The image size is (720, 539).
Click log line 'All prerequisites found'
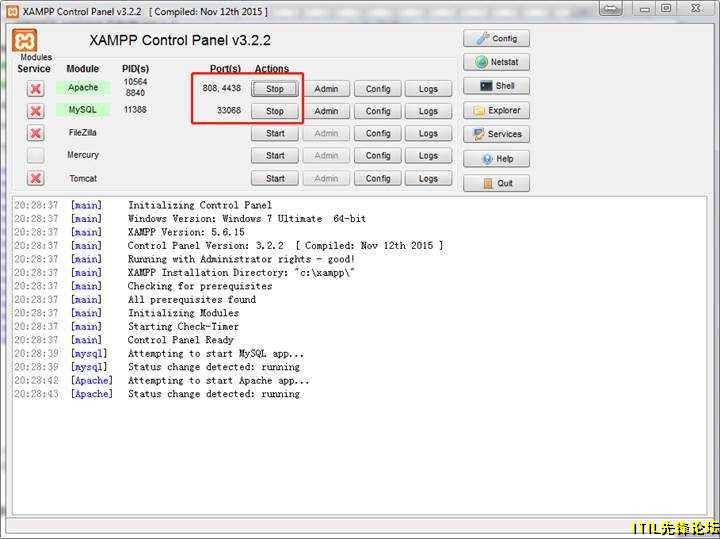tap(191, 299)
